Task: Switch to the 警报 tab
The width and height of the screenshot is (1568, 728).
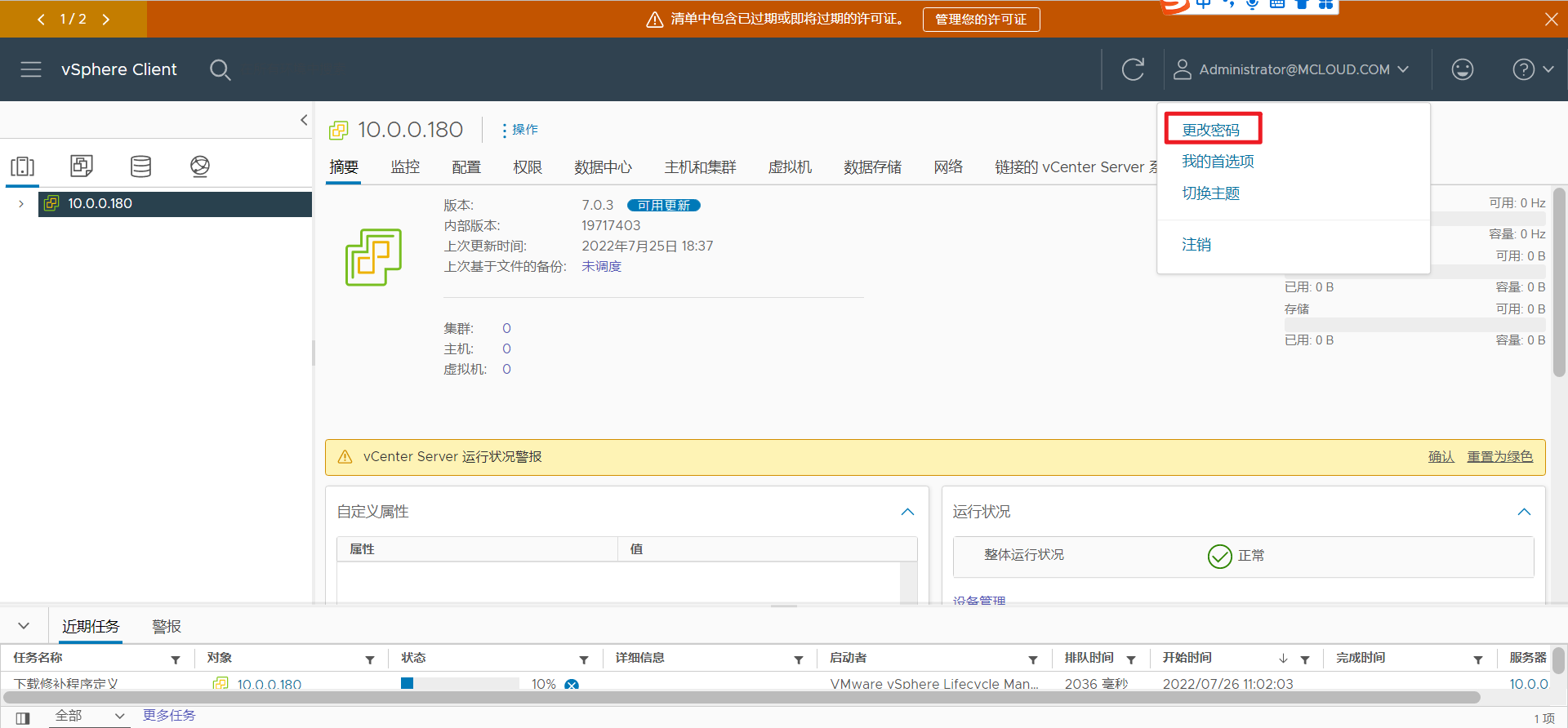Action: [x=167, y=626]
